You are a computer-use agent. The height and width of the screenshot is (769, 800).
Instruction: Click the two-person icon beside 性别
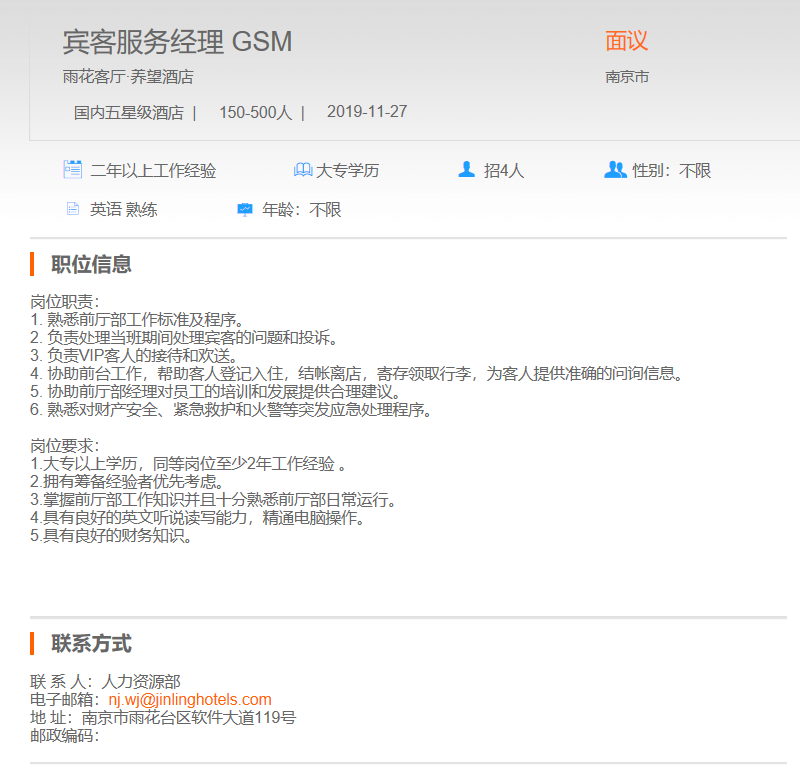click(615, 170)
